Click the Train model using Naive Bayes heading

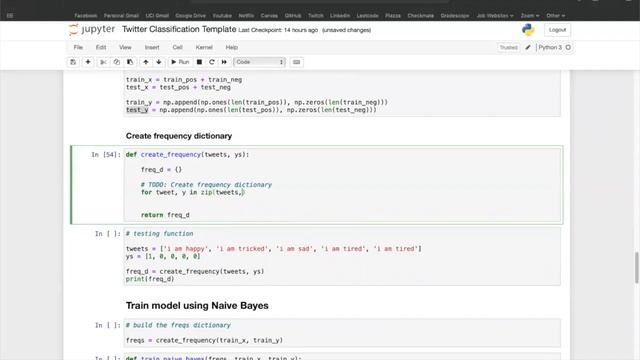pyautogui.click(x=197, y=305)
